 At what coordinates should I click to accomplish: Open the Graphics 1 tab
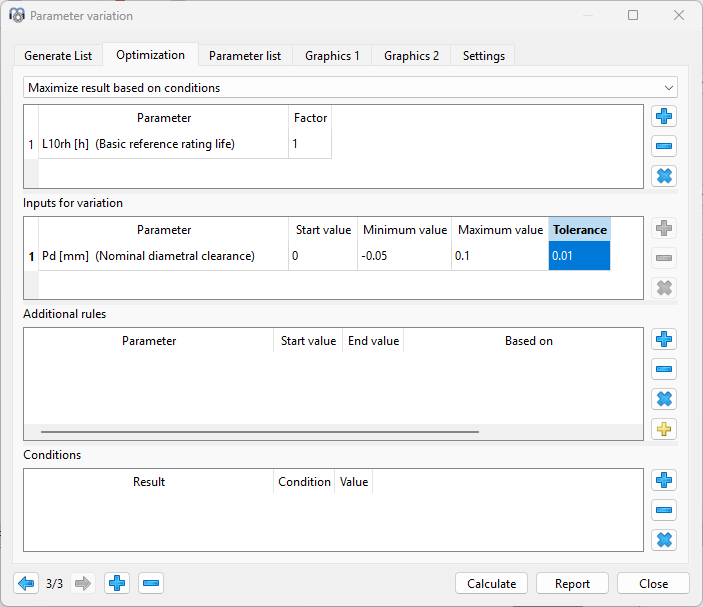pos(332,56)
